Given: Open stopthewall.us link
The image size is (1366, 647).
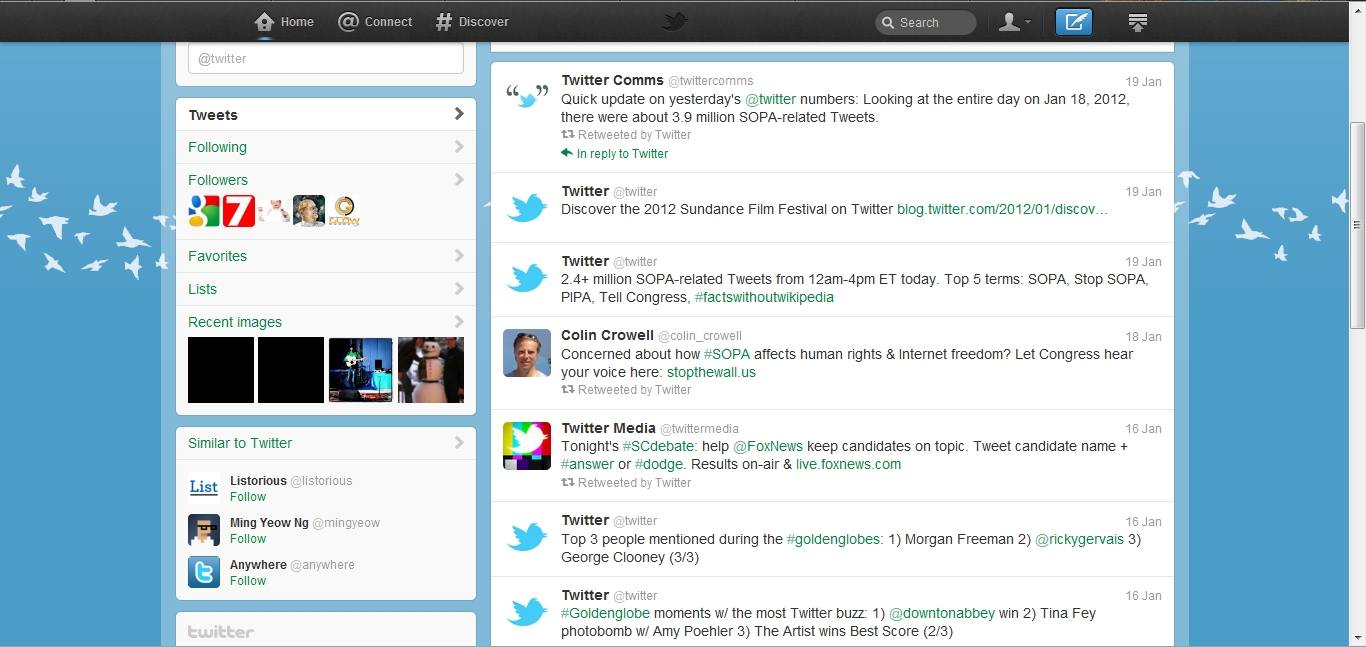Looking at the screenshot, I should click(x=711, y=372).
